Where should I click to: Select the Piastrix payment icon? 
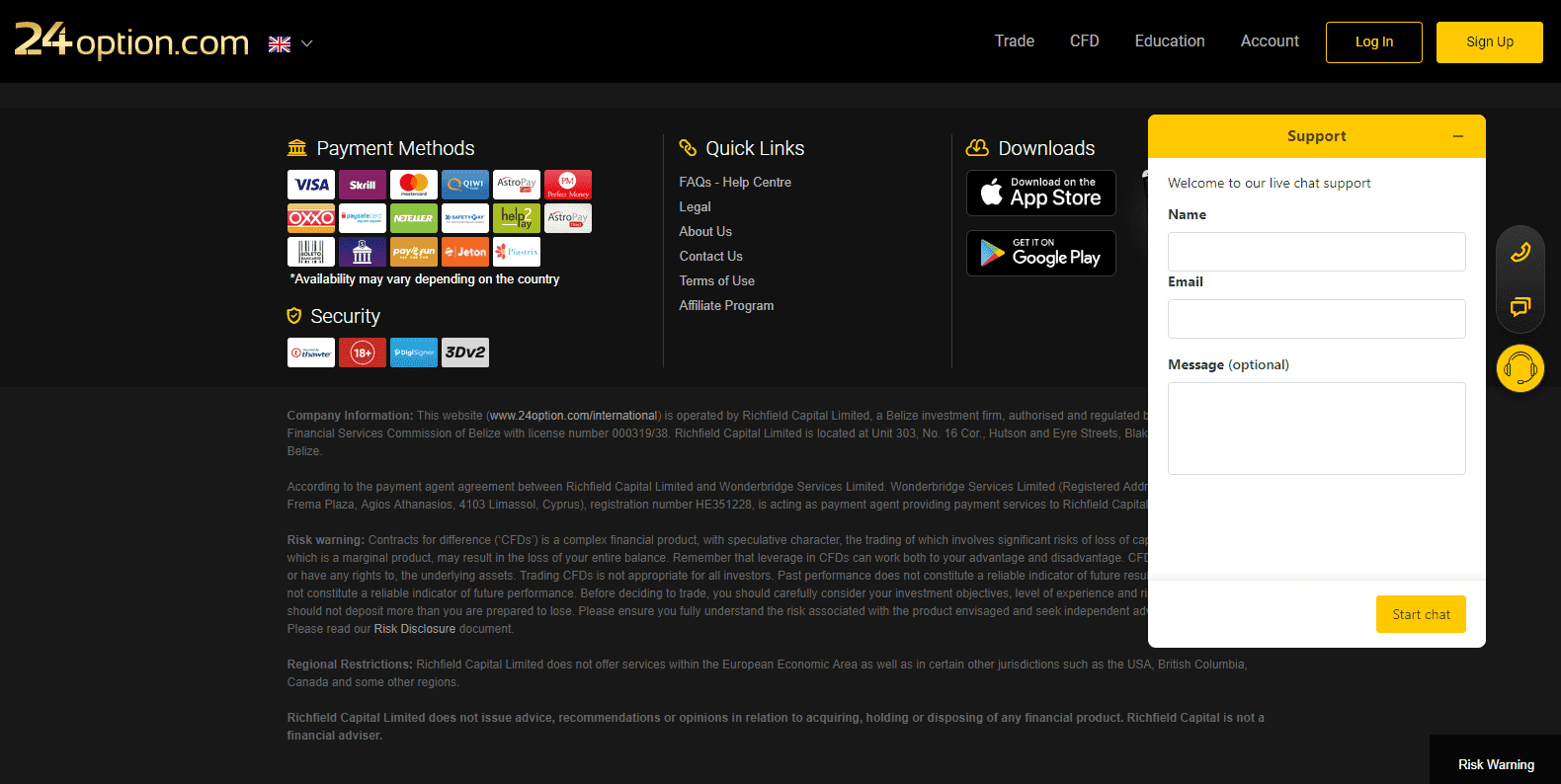point(517,252)
